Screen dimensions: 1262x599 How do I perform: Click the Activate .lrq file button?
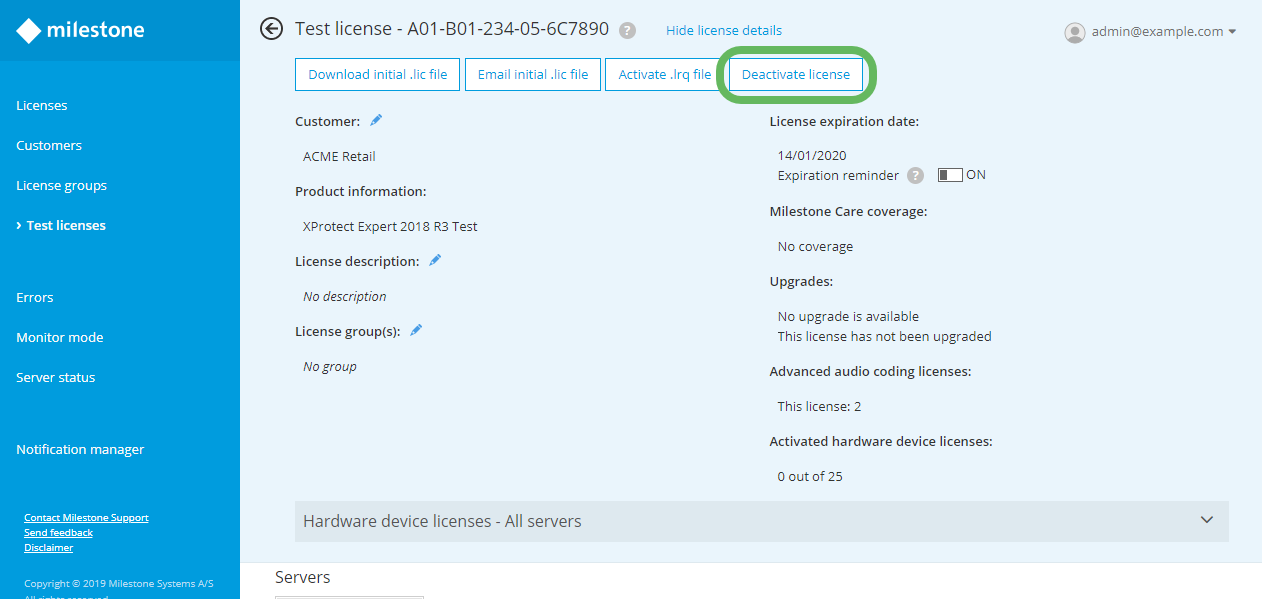(x=665, y=75)
